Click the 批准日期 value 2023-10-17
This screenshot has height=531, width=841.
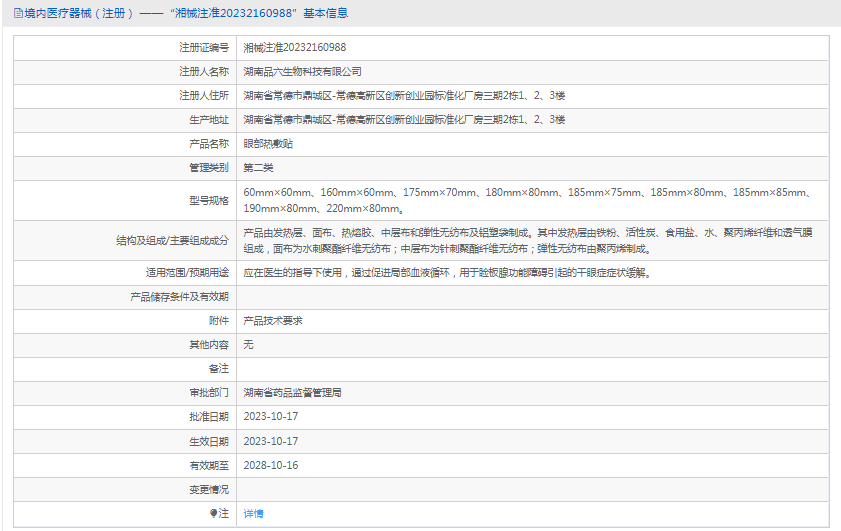point(271,416)
